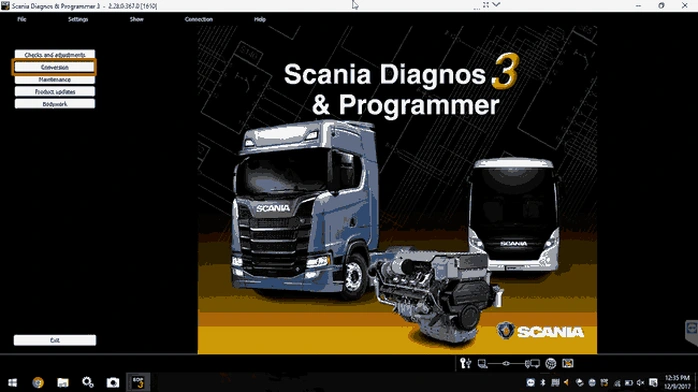Open File Explorer from the taskbar
The height and width of the screenshot is (392, 698).
[63, 383]
